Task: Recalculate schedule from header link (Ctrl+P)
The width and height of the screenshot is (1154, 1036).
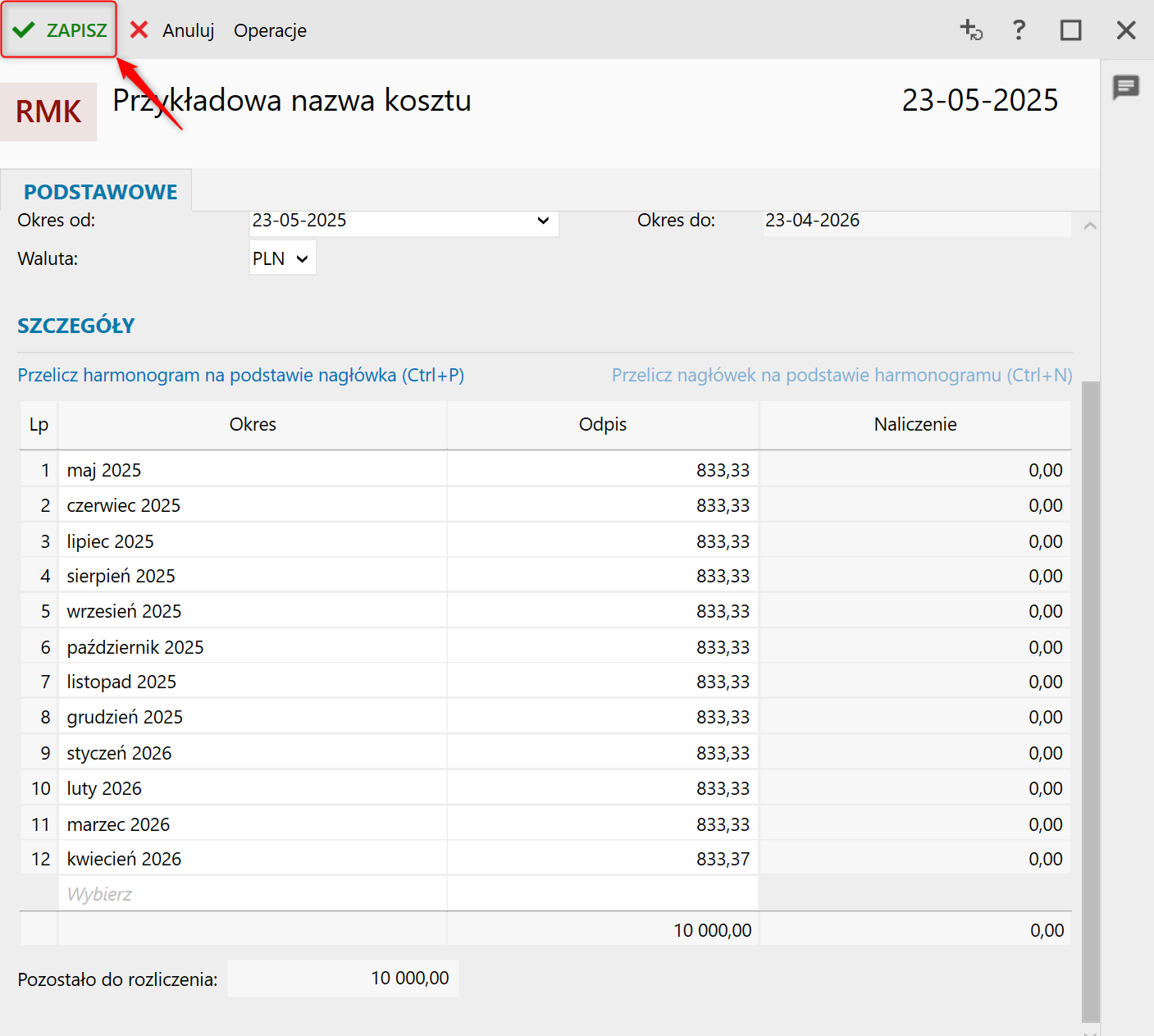Action: click(241, 375)
